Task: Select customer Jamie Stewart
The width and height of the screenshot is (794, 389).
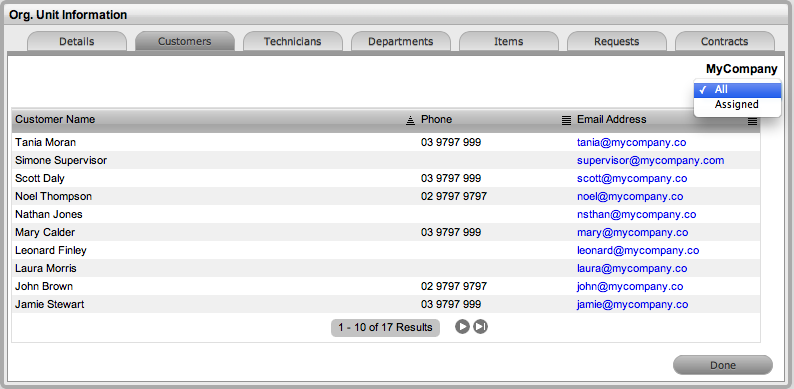Action: click(x=50, y=305)
